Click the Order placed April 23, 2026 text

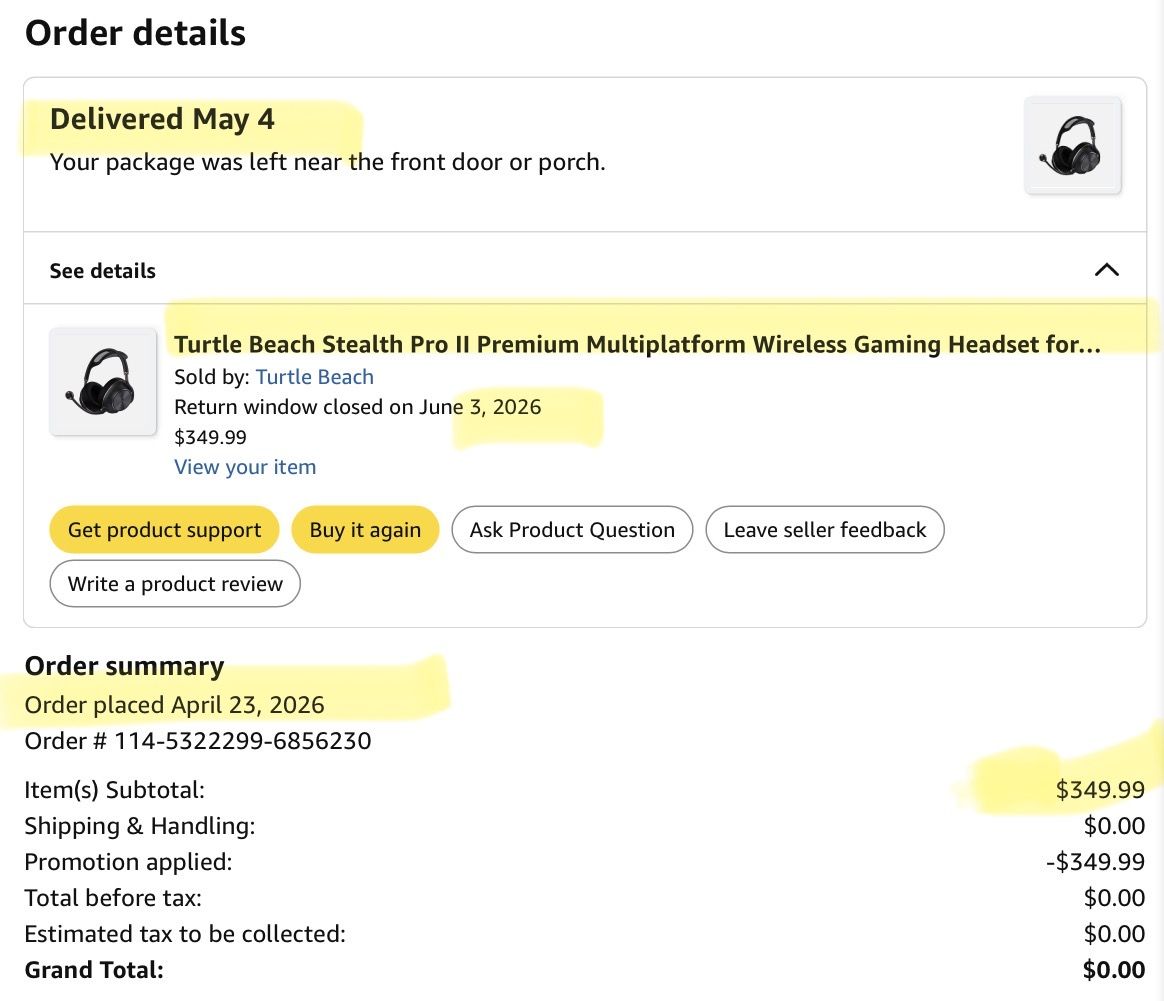[x=174, y=705]
